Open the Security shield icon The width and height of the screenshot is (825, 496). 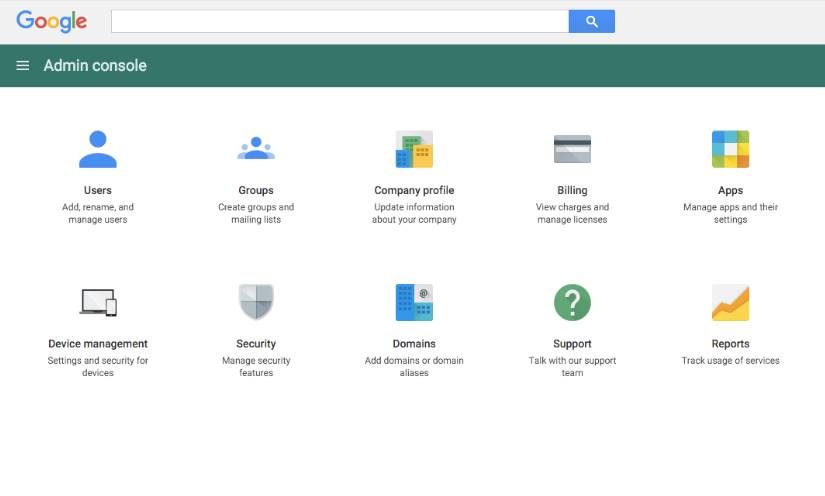[256, 302]
